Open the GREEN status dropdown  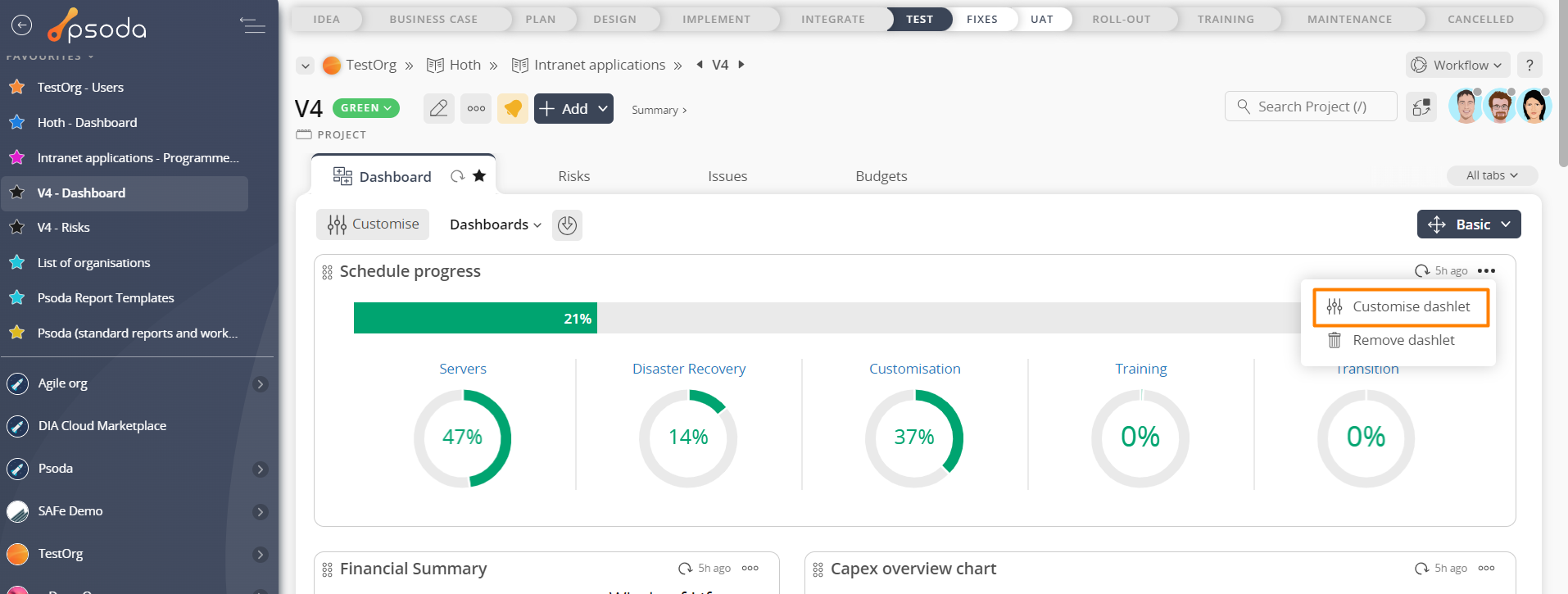tap(366, 108)
